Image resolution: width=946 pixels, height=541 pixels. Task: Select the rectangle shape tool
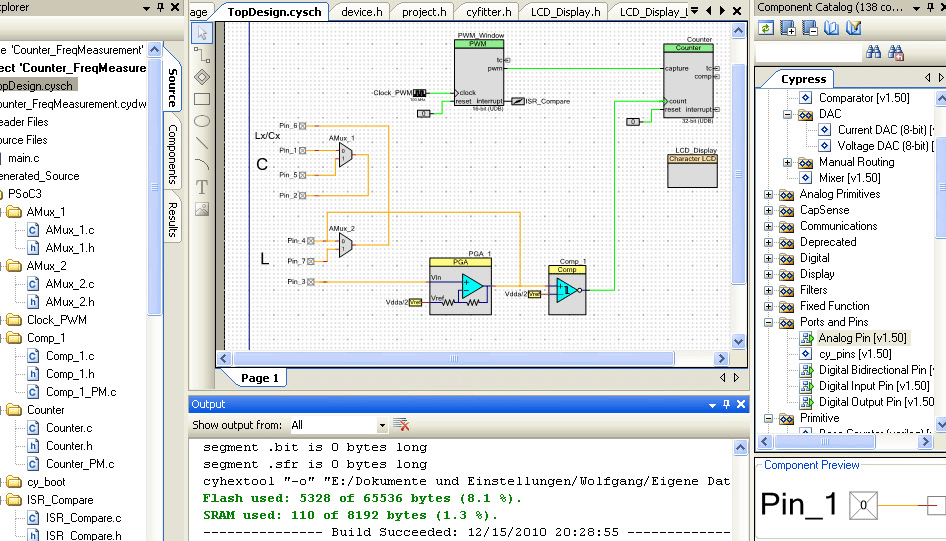tap(202, 99)
